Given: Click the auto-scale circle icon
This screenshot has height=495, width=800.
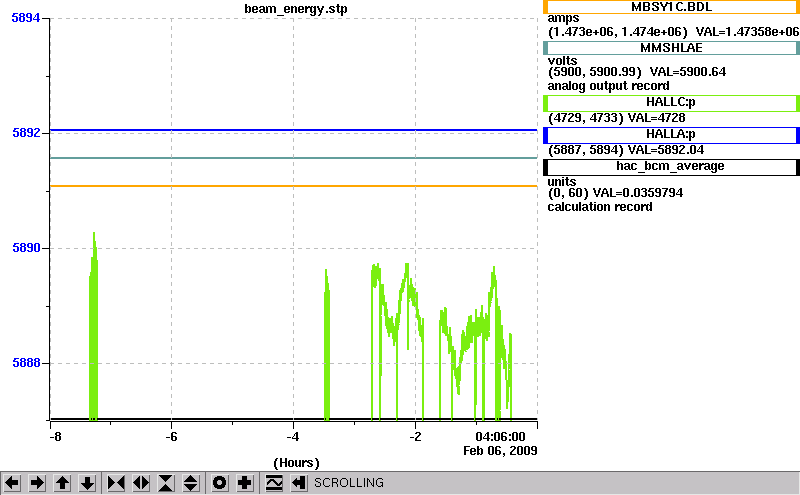Looking at the screenshot, I should (x=219, y=483).
